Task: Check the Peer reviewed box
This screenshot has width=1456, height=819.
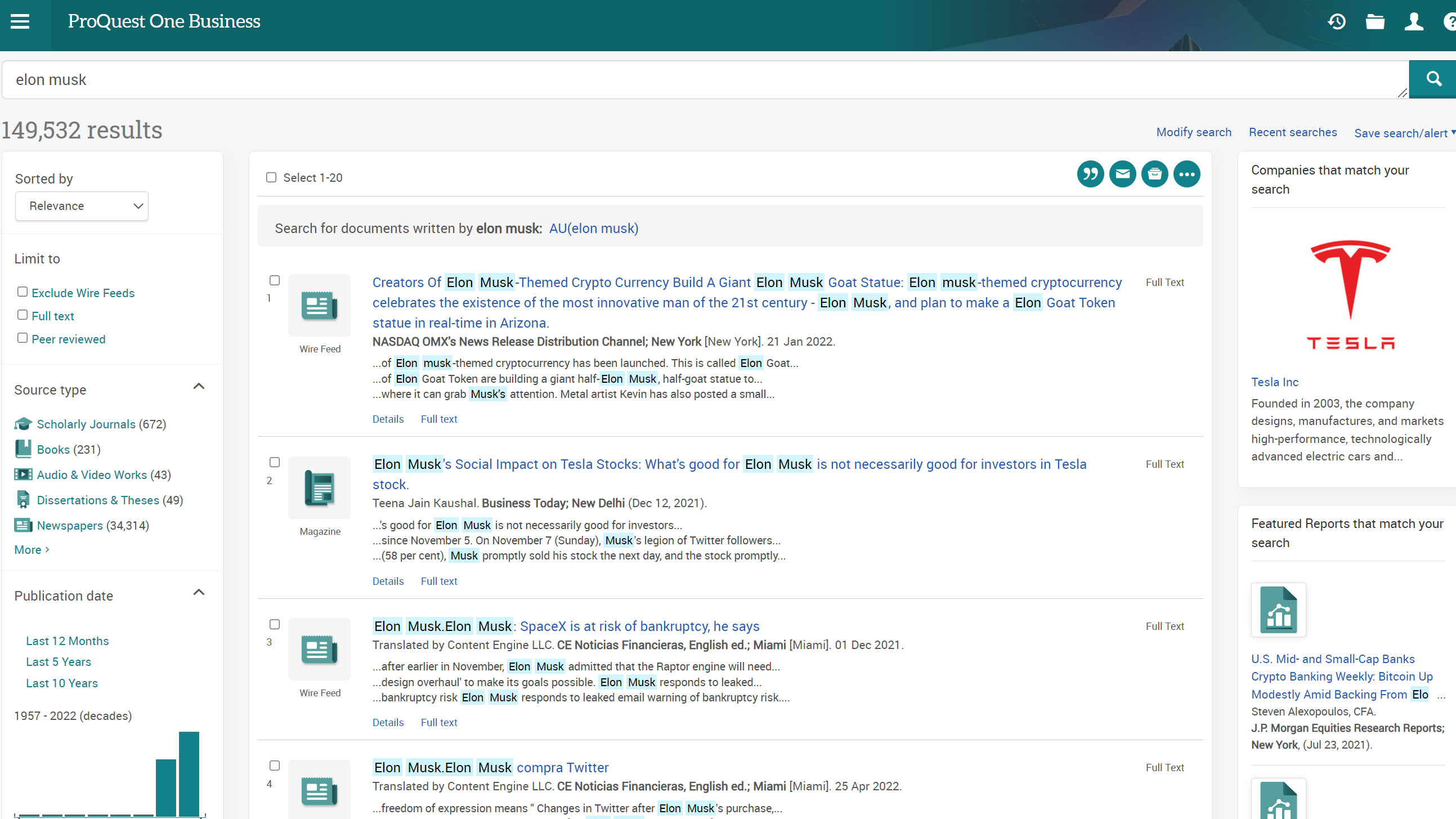Action: [x=23, y=338]
